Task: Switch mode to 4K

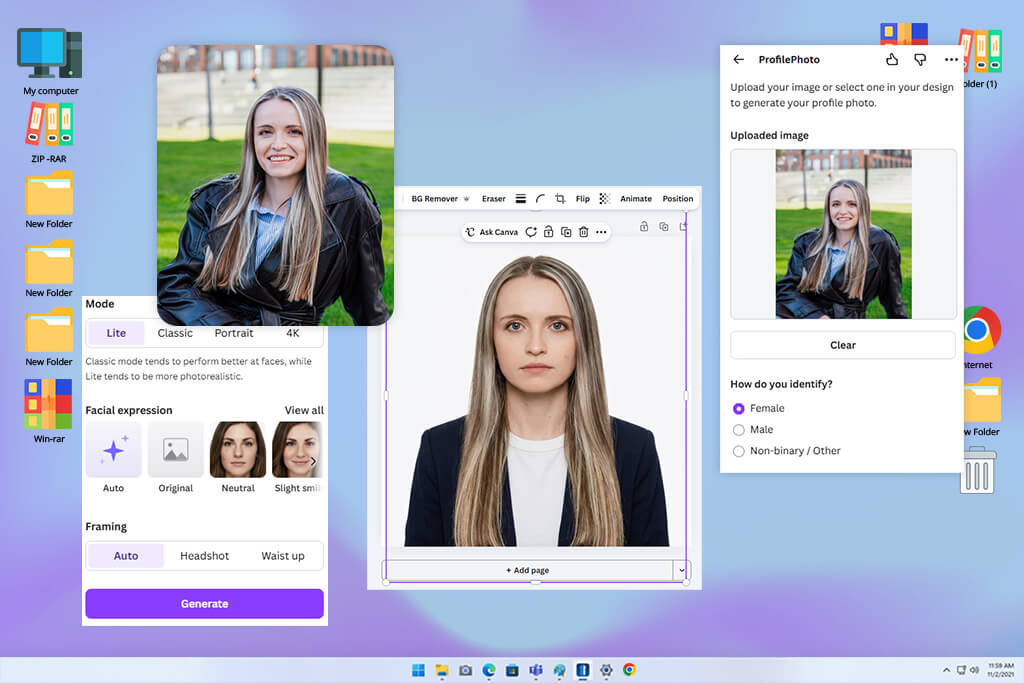Action: [293, 333]
